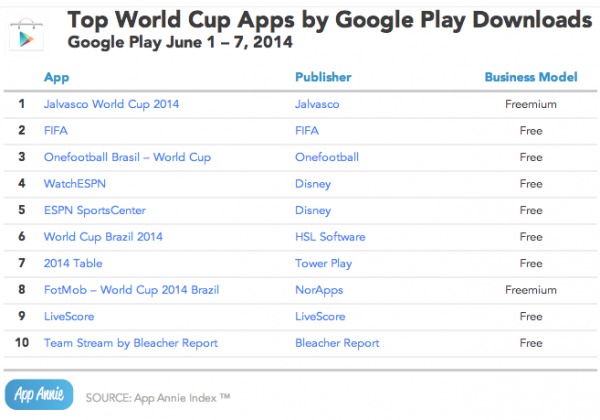Open Jalvasco World Cup 2014 app link
This screenshot has height=420, width=600.
[111, 104]
